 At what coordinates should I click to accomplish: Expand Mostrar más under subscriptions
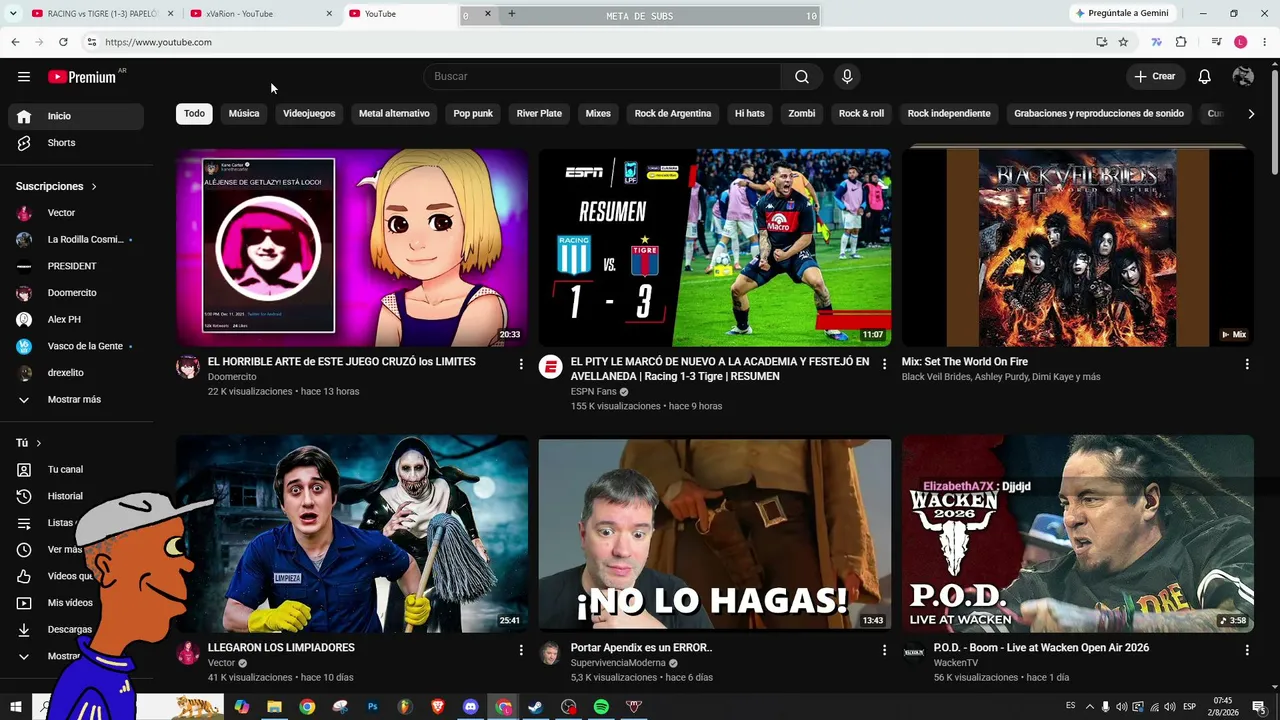coord(76,400)
